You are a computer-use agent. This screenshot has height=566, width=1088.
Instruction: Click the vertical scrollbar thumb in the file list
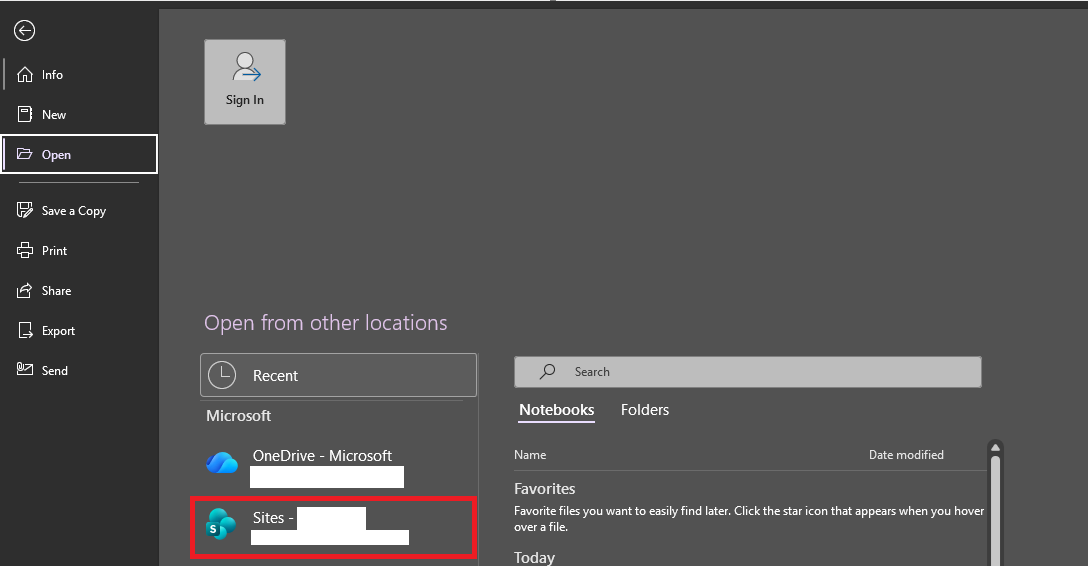pos(995,510)
